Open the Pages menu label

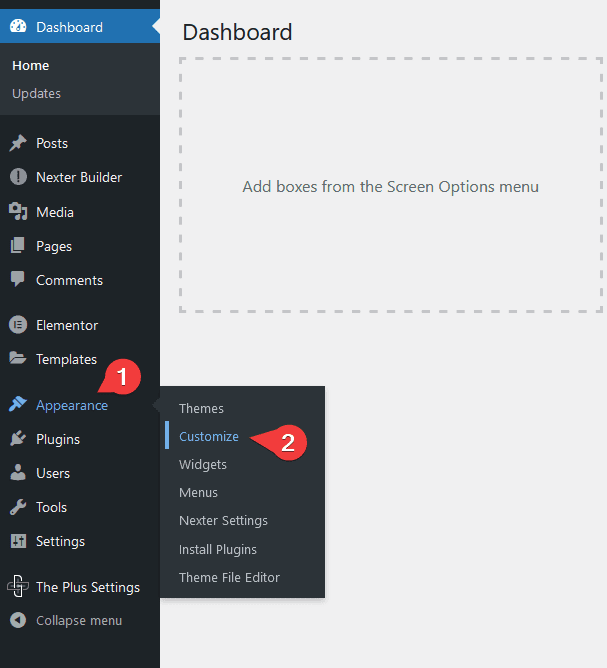pyautogui.click(x=54, y=247)
